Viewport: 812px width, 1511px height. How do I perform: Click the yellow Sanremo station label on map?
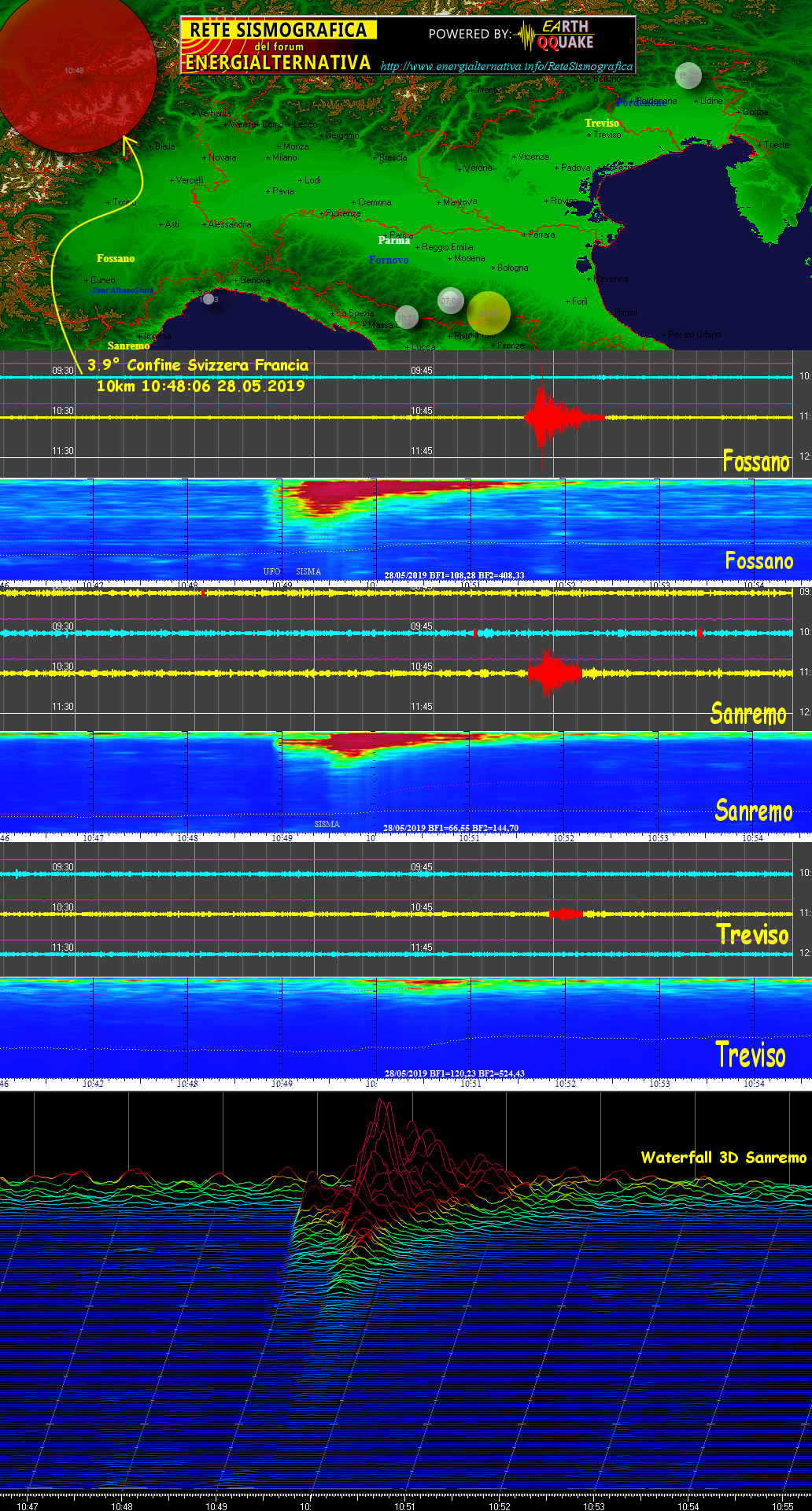128,345
